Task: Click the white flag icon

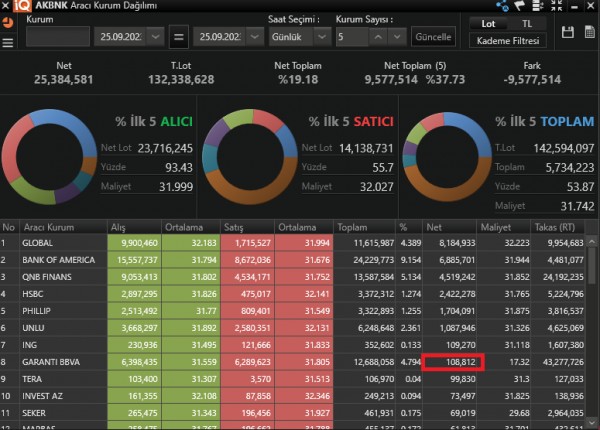Action: (x=519, y=5)
